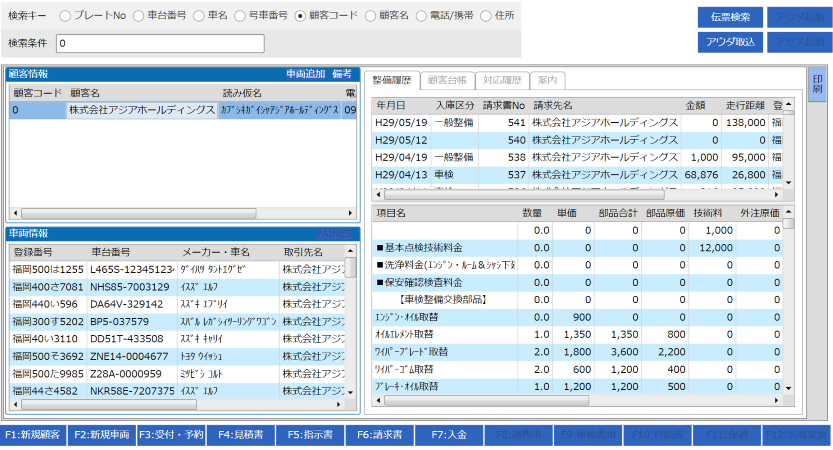Click the 検索条件 input field

click(160, 44)
